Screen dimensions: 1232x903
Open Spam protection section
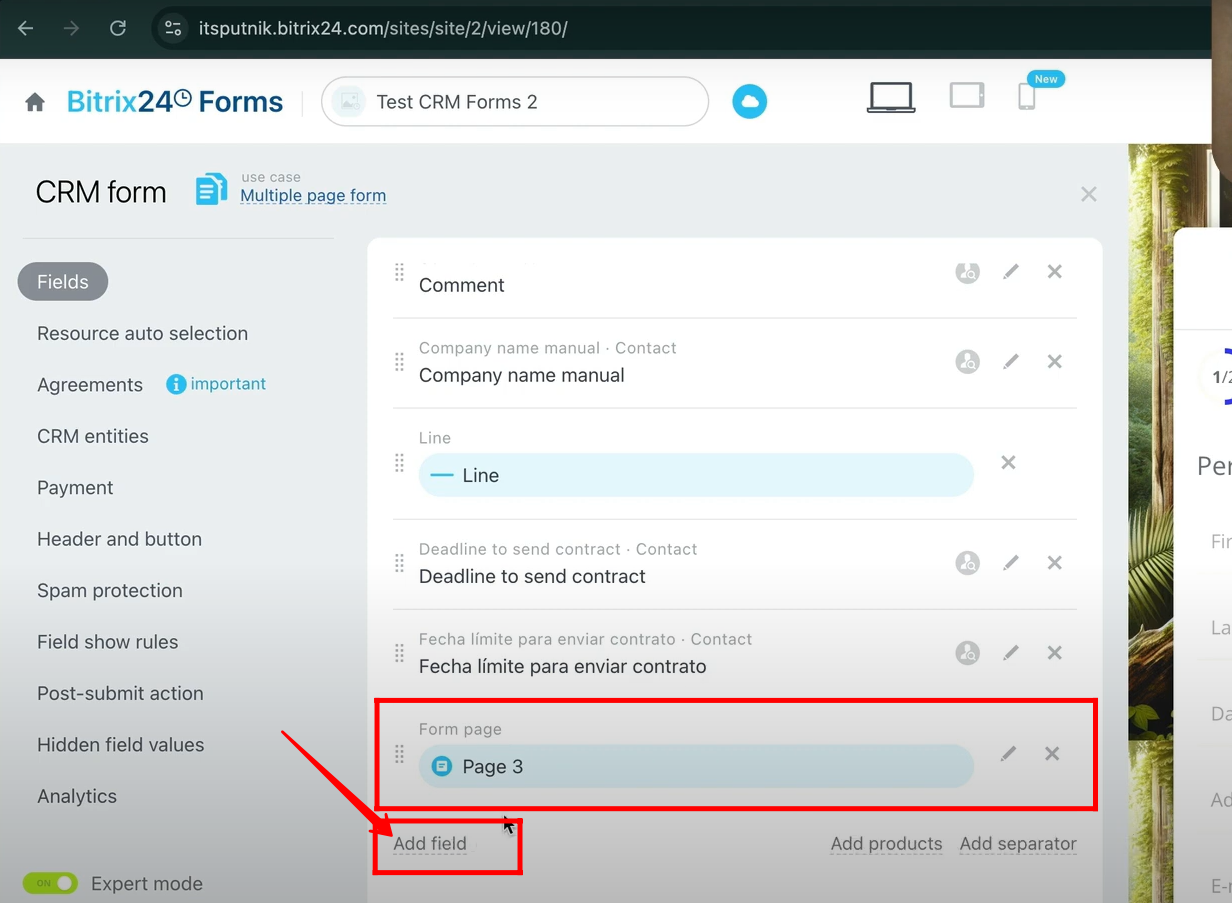pos(110,590)
